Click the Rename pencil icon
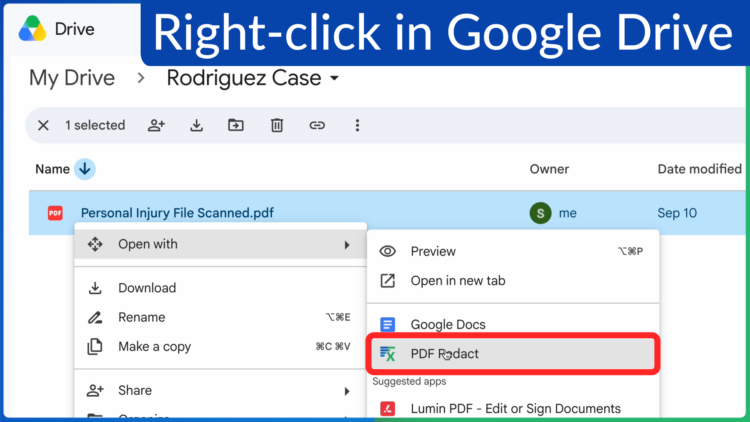This screenshot has height=422, width=750. [95, 317]
